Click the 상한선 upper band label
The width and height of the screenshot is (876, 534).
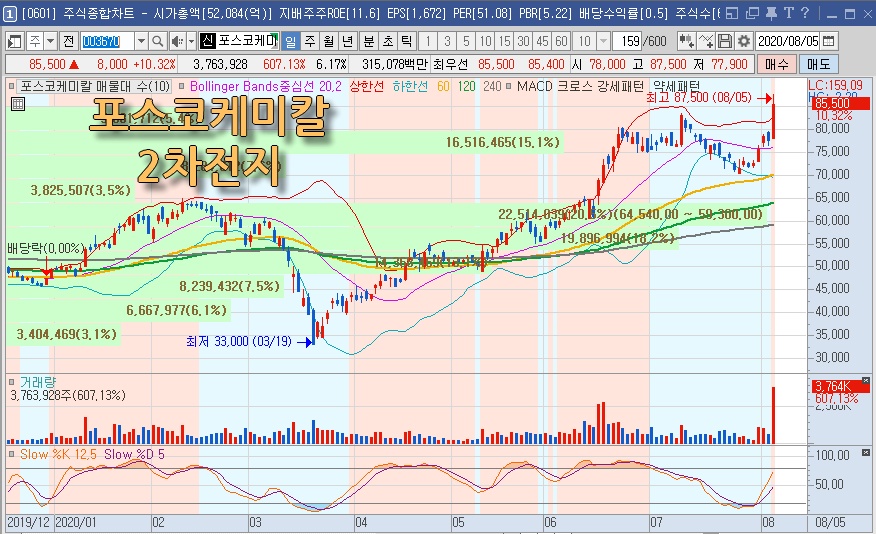tap(366, 87)
